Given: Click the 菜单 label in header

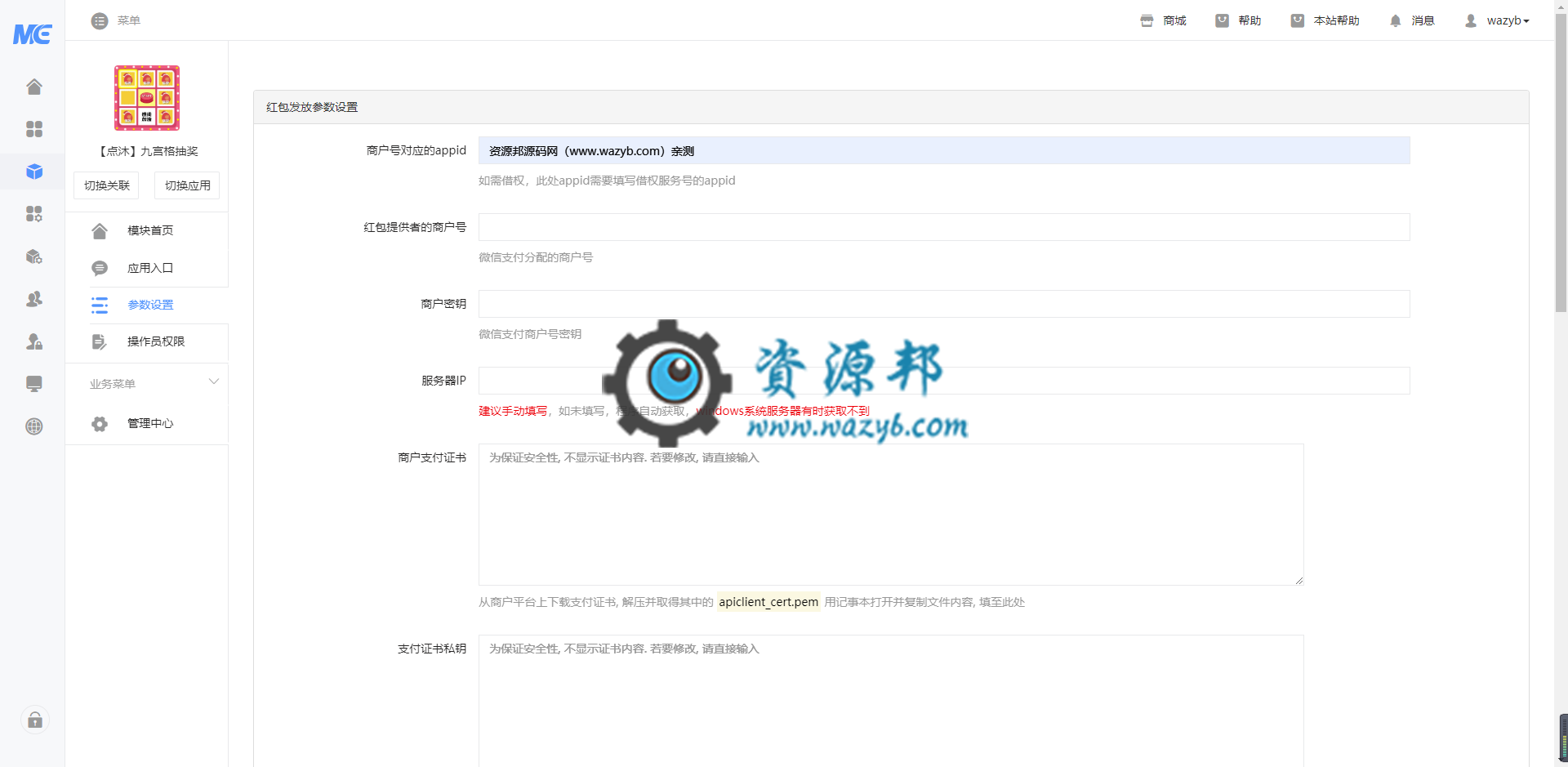Looking at the screenshot, I should 128,20.
